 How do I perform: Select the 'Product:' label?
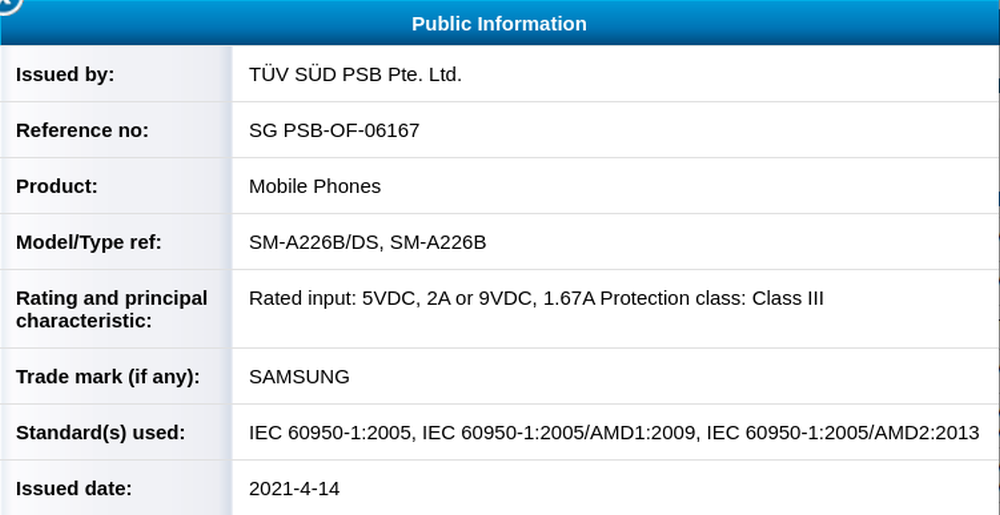click(x=57, y=186)
